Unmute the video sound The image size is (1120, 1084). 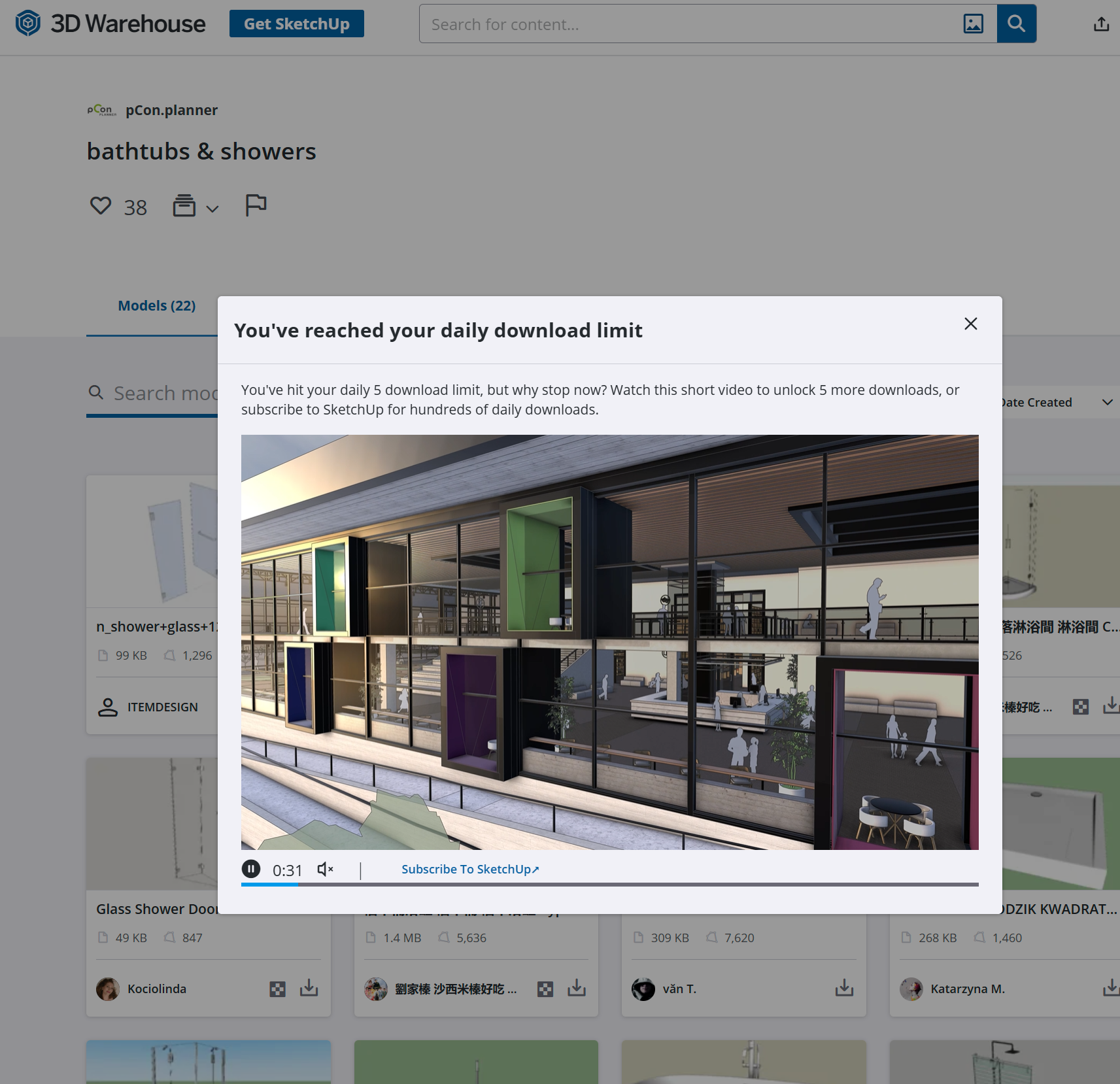click(325, 869)
